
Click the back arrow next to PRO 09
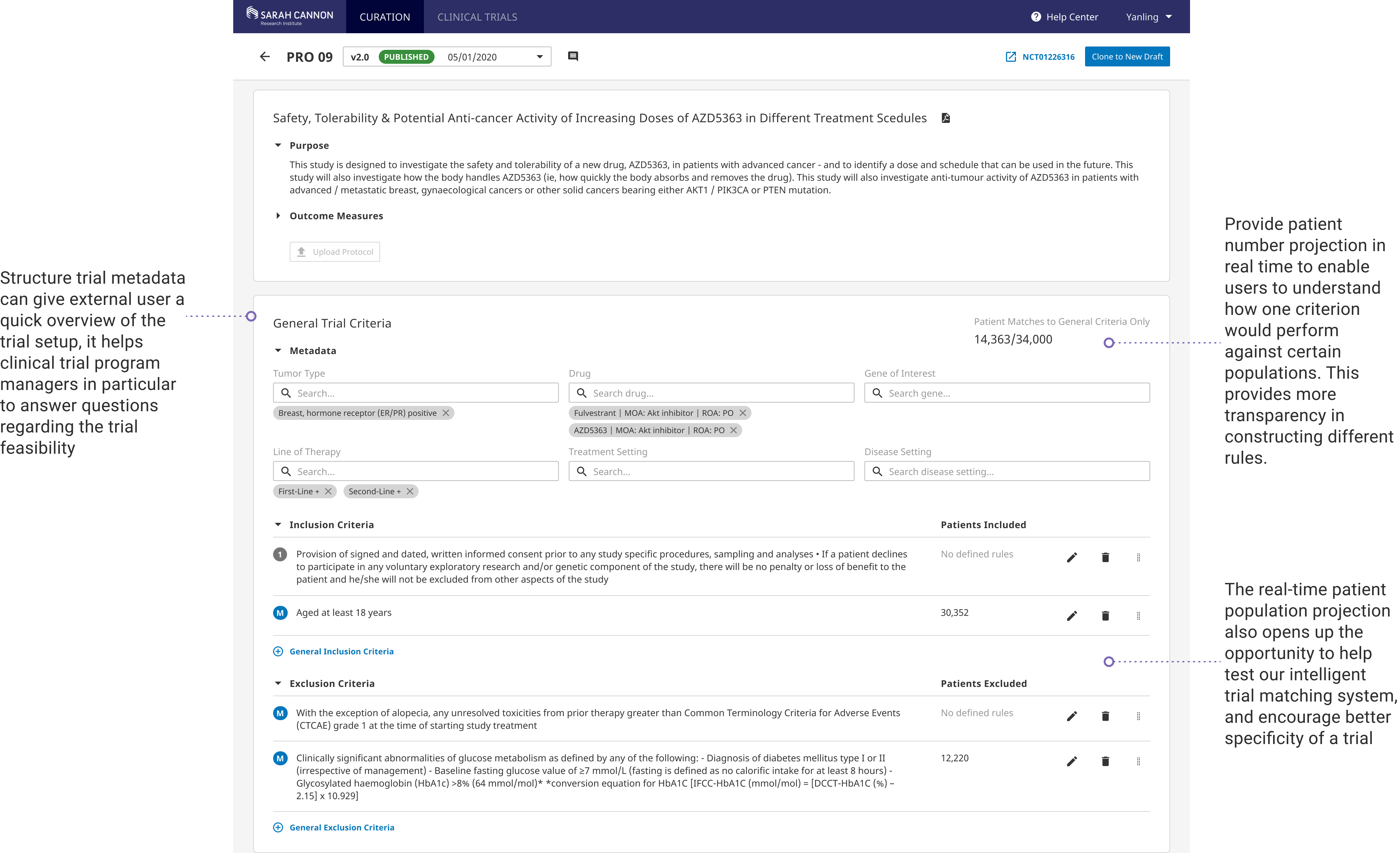tap(265, 57)
